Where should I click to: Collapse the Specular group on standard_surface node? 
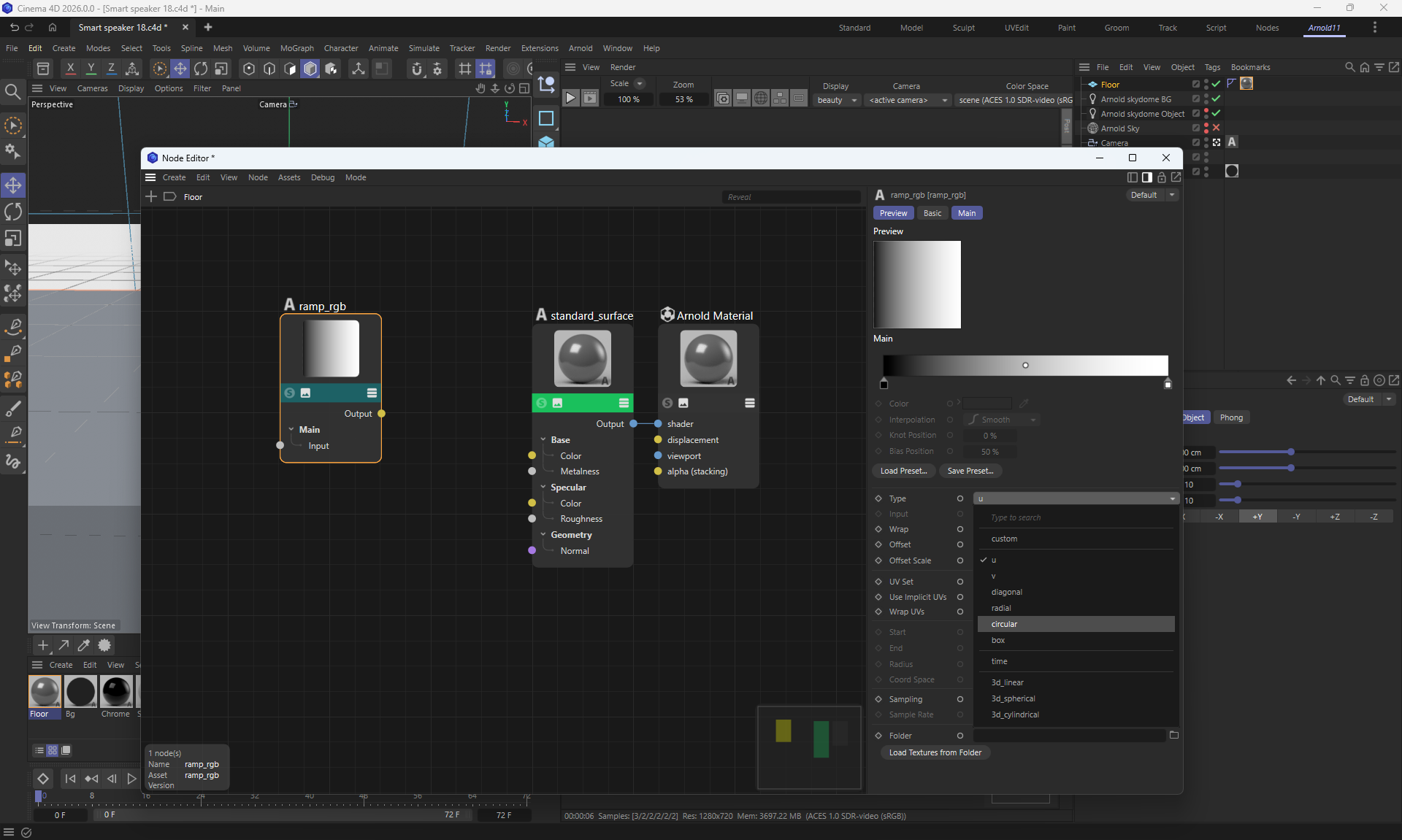pos(543,488)
